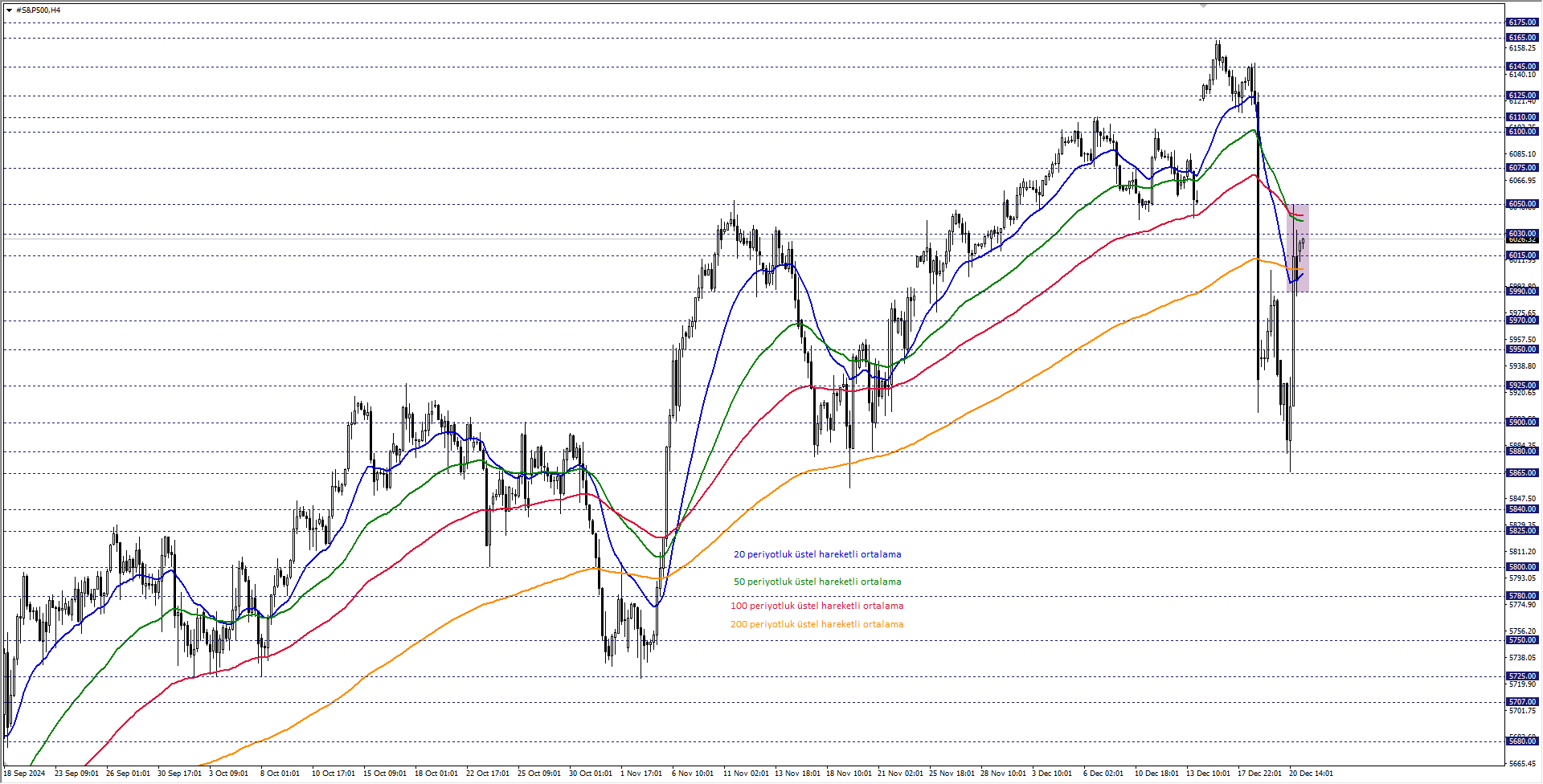This screenshot has width=1543, height=784.
Task: Click the '200 periyotluk üstel hareketli ortalama' label
Action: (817, 624)
